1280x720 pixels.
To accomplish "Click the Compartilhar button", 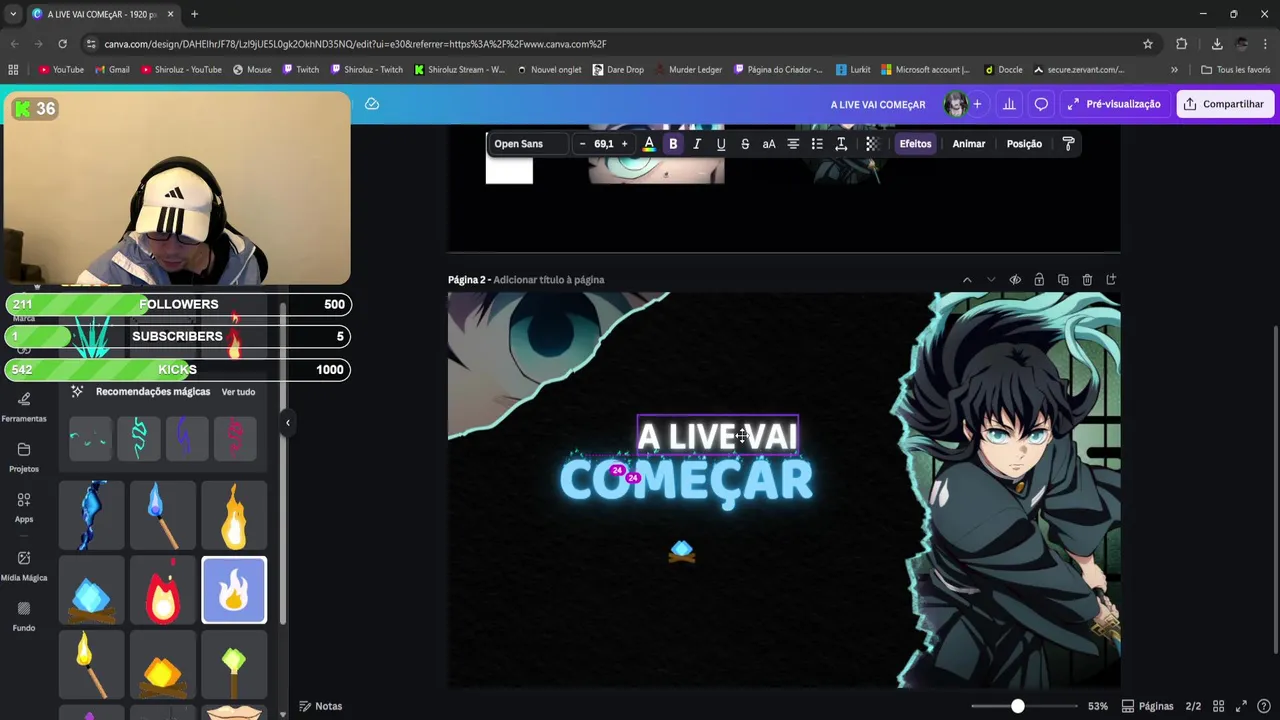I will 1225,104.
